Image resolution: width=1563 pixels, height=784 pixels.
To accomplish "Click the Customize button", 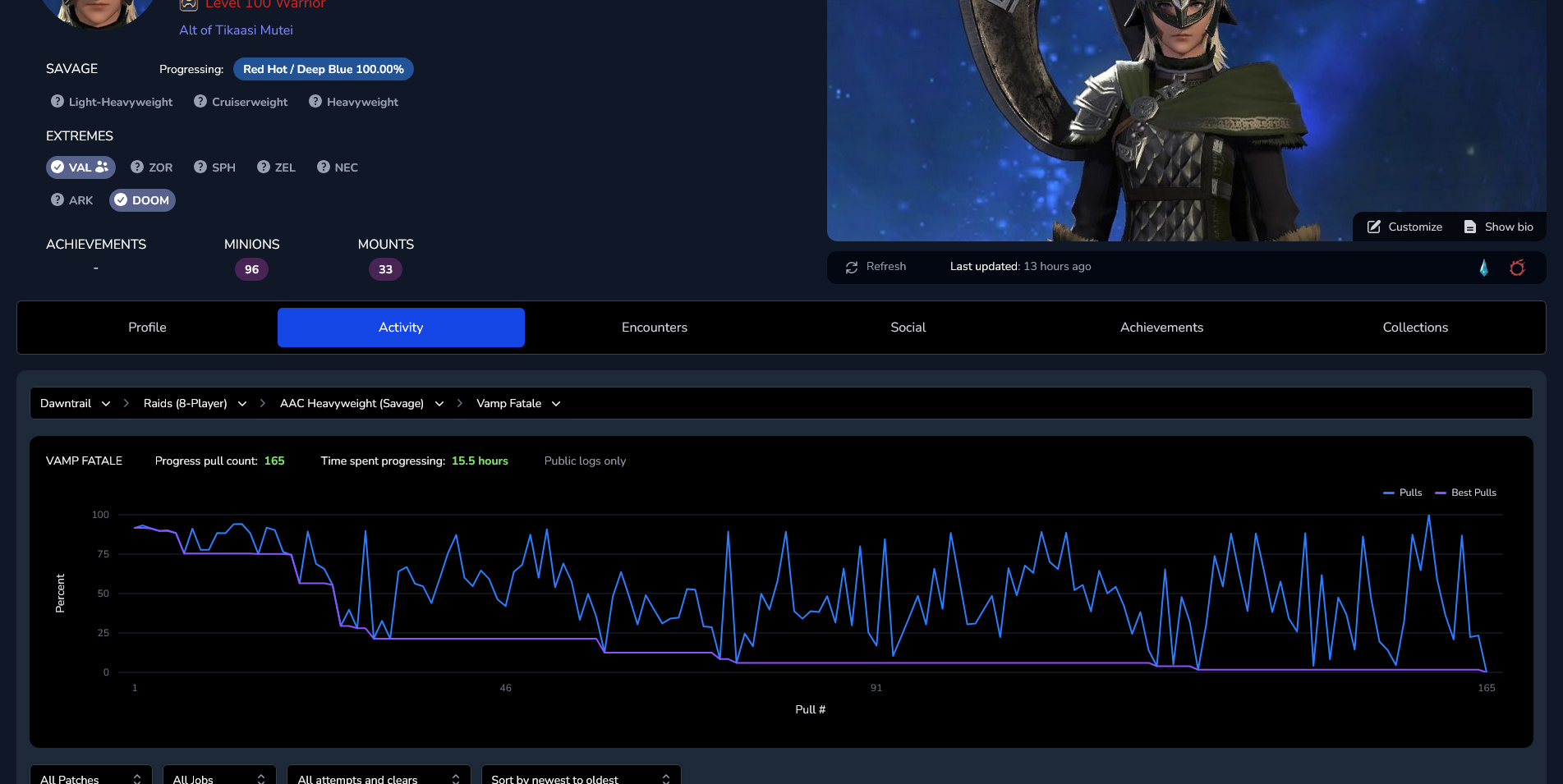I will coord(1404,227).
